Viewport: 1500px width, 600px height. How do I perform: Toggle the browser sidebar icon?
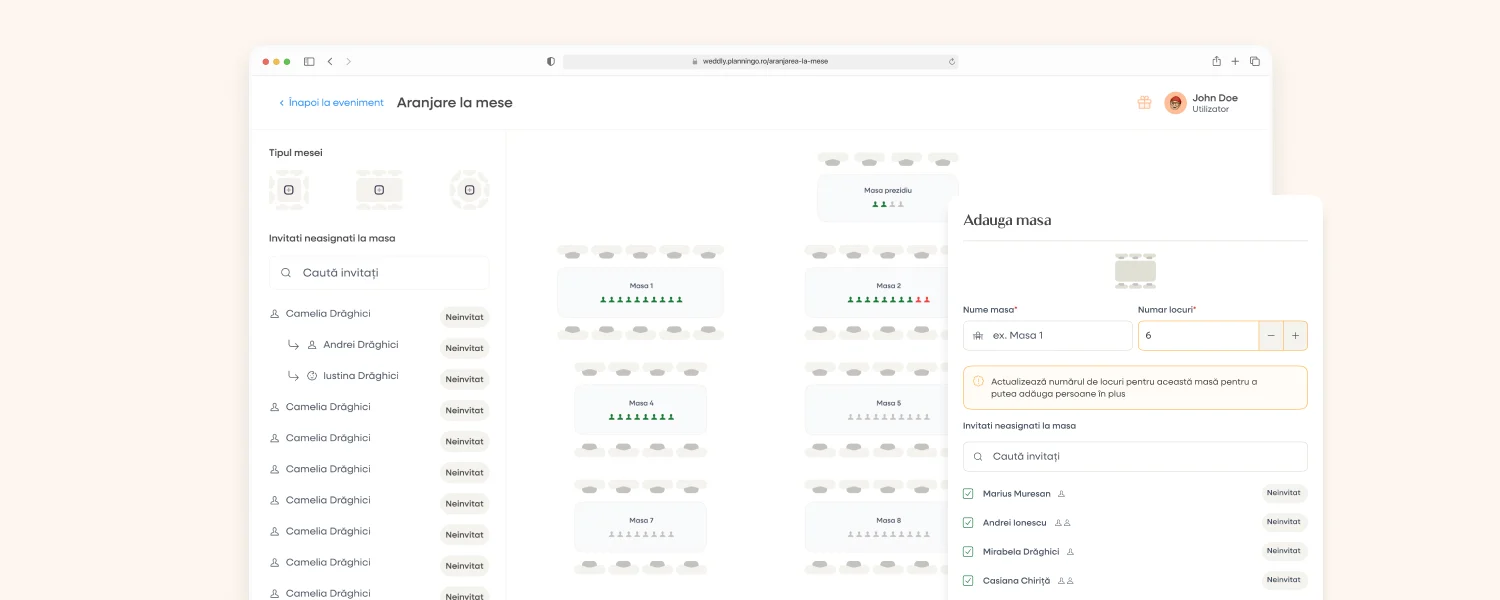point(309,61)
